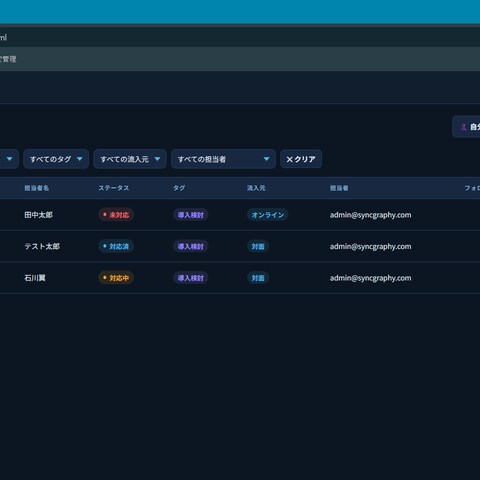
Task: Open the すべての担当者 filter dropdown
Action: coord(223,159)
